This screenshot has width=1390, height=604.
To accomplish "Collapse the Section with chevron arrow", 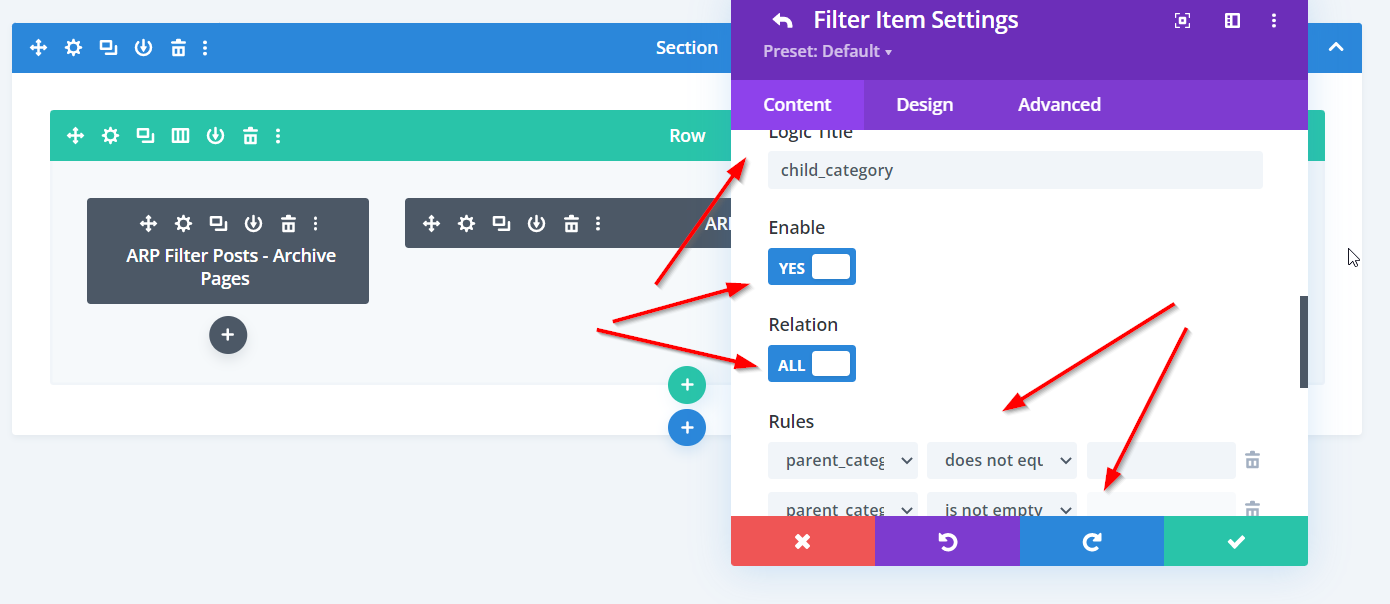I will (x=1336, y=47).
